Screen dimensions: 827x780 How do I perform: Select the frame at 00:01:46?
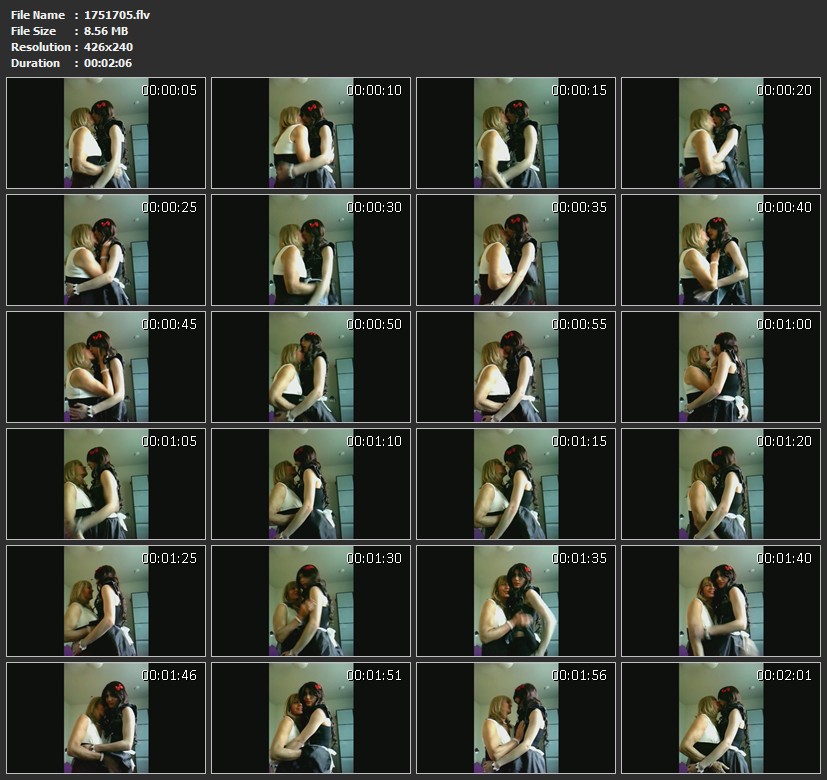(106, 718)
